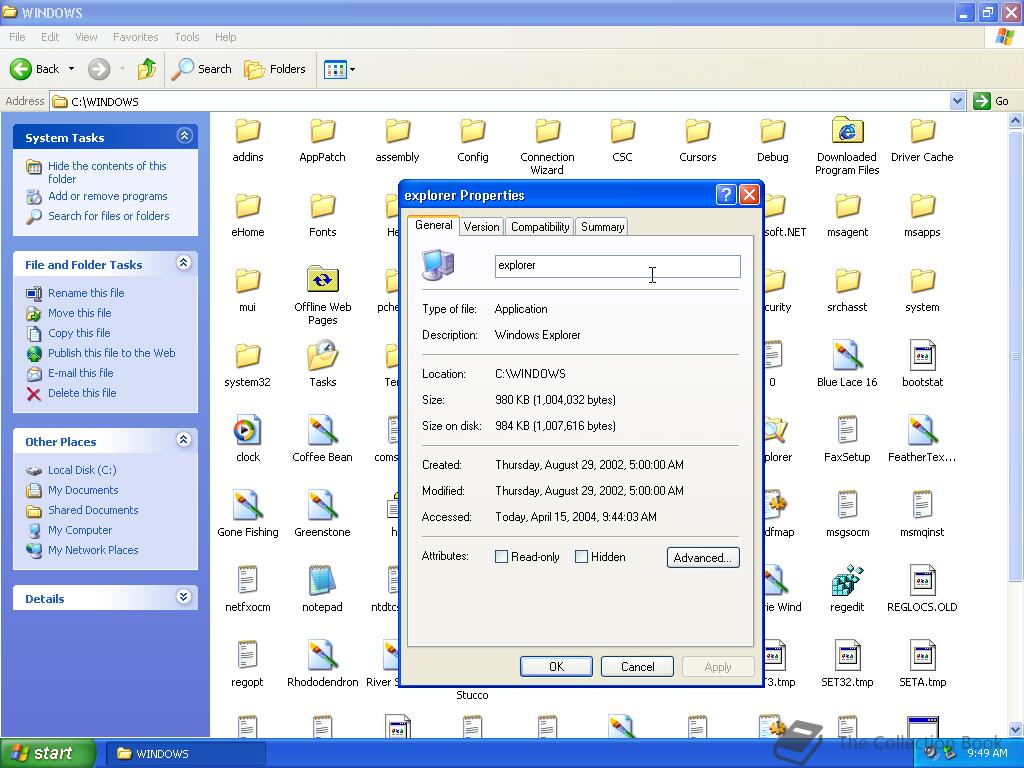
Task: Select the assembly folder
Action: (397, 140)
